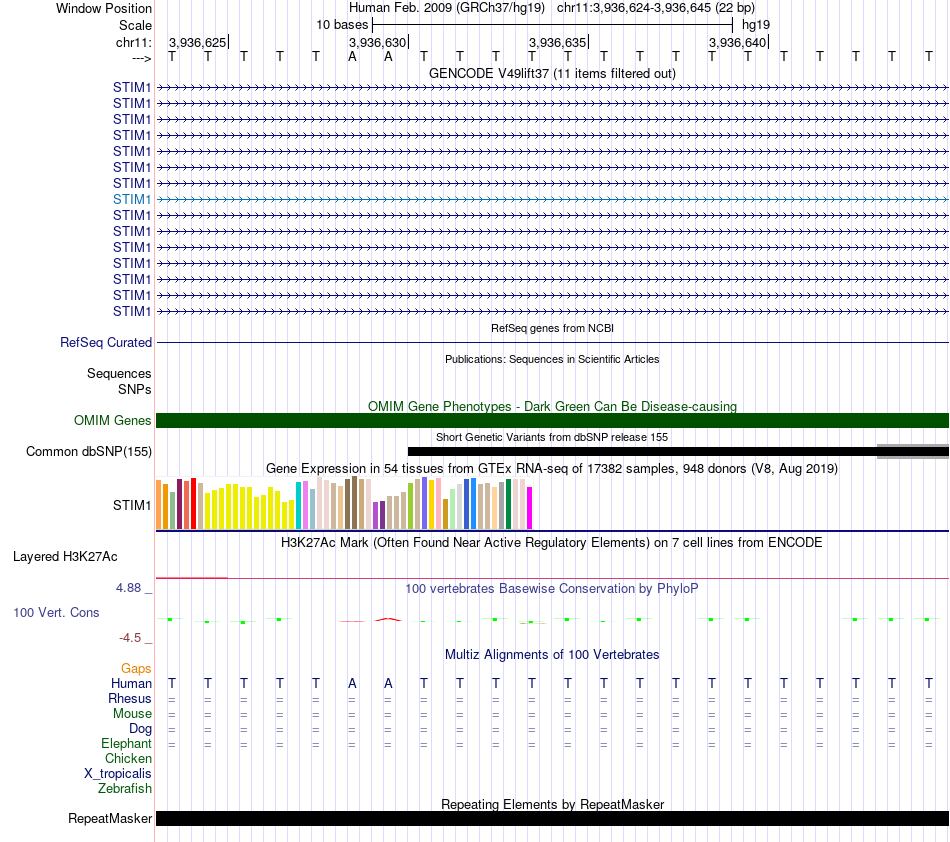Click the bright red GTEx expression bar

193,503
